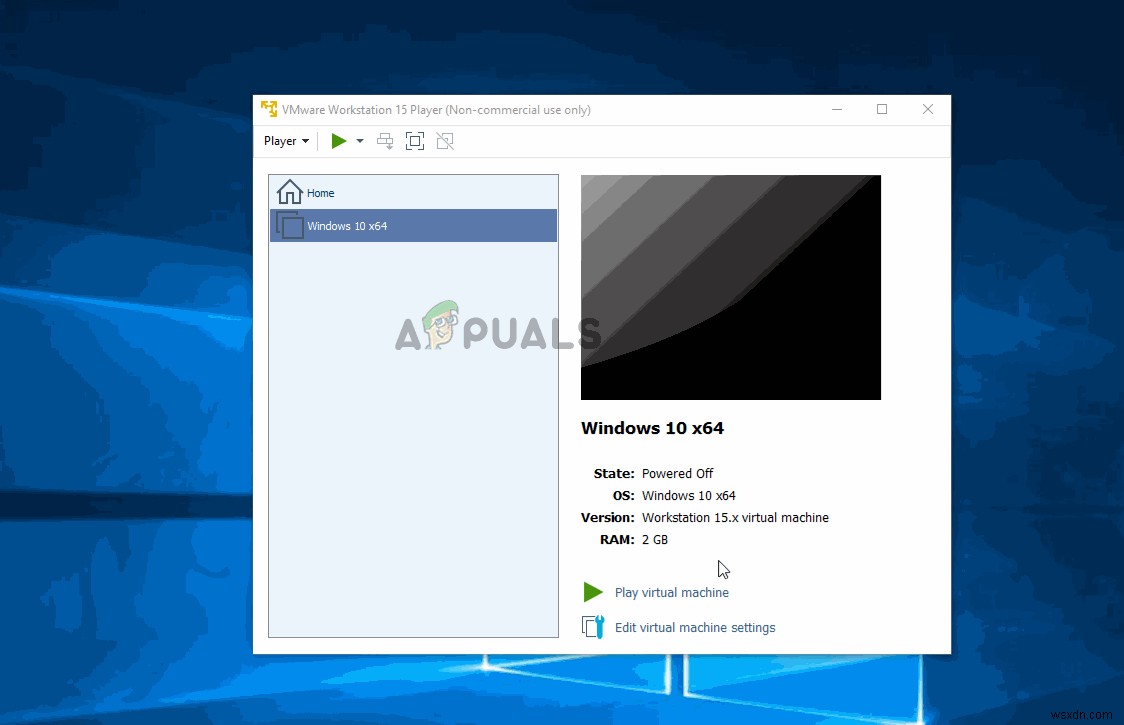Click the Windows 10 x64 title heading
This screenshot has height=725, width=1124.
652,427
